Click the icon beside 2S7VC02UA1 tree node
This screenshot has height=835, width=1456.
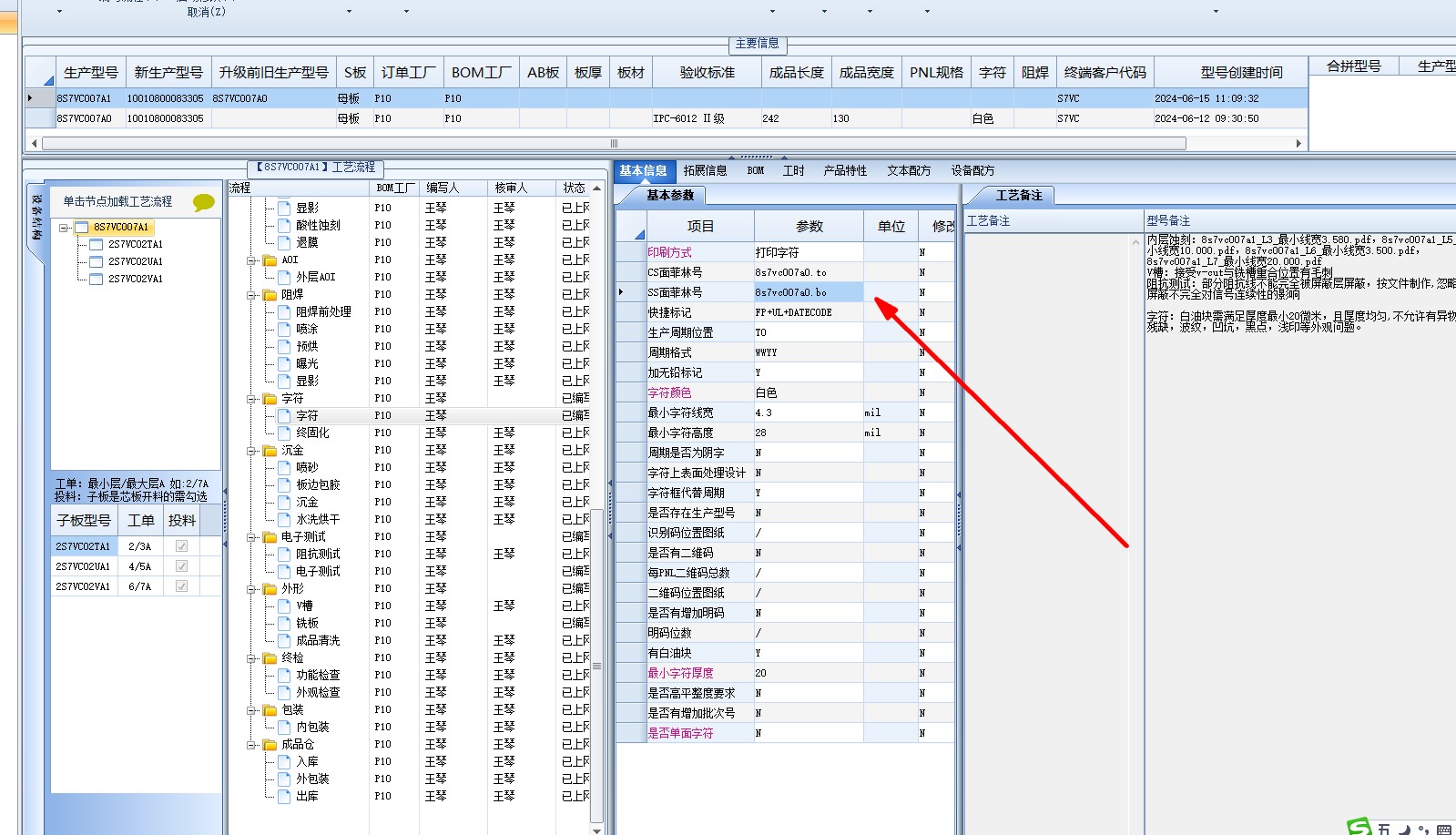(96, 262)
